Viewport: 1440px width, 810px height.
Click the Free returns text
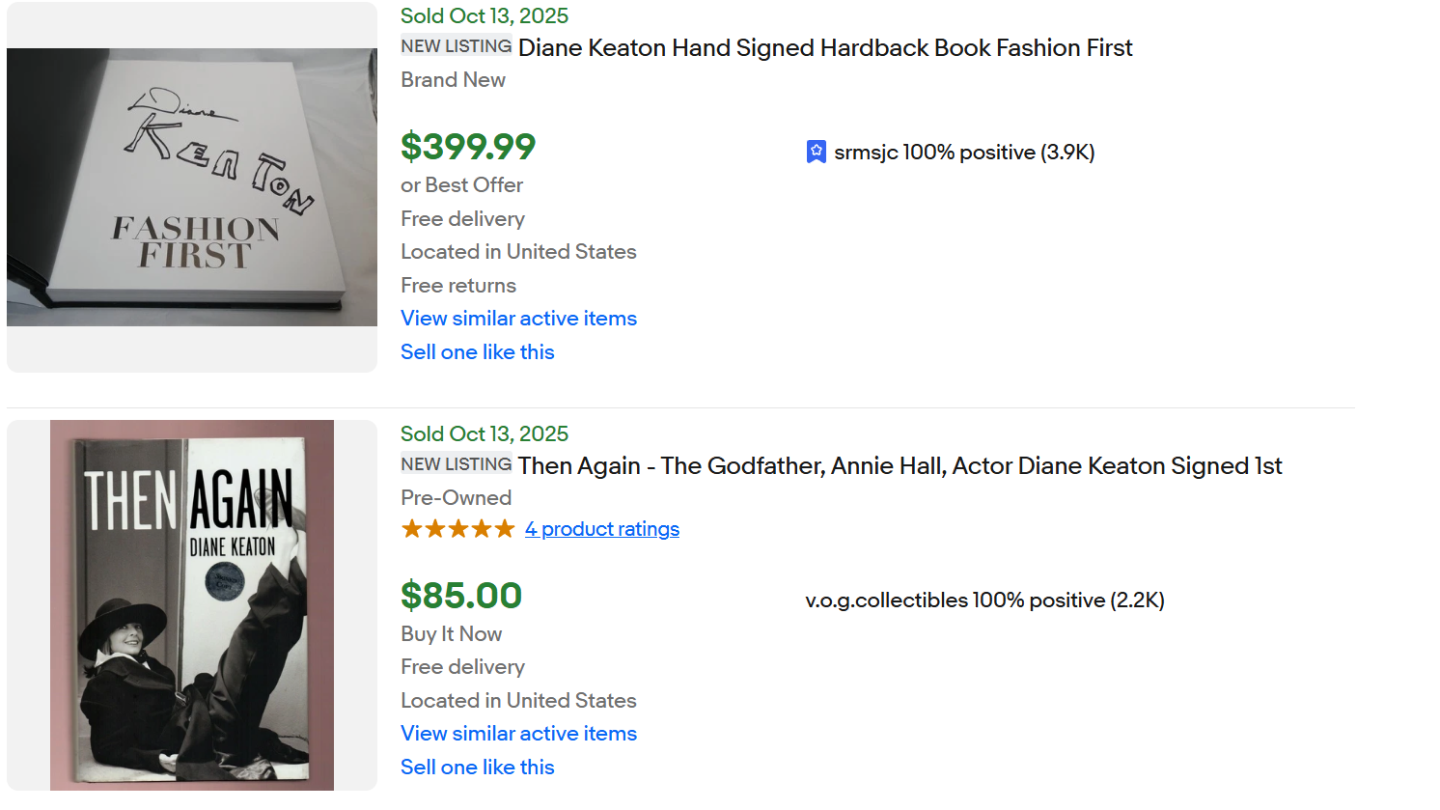pos(458,285)
